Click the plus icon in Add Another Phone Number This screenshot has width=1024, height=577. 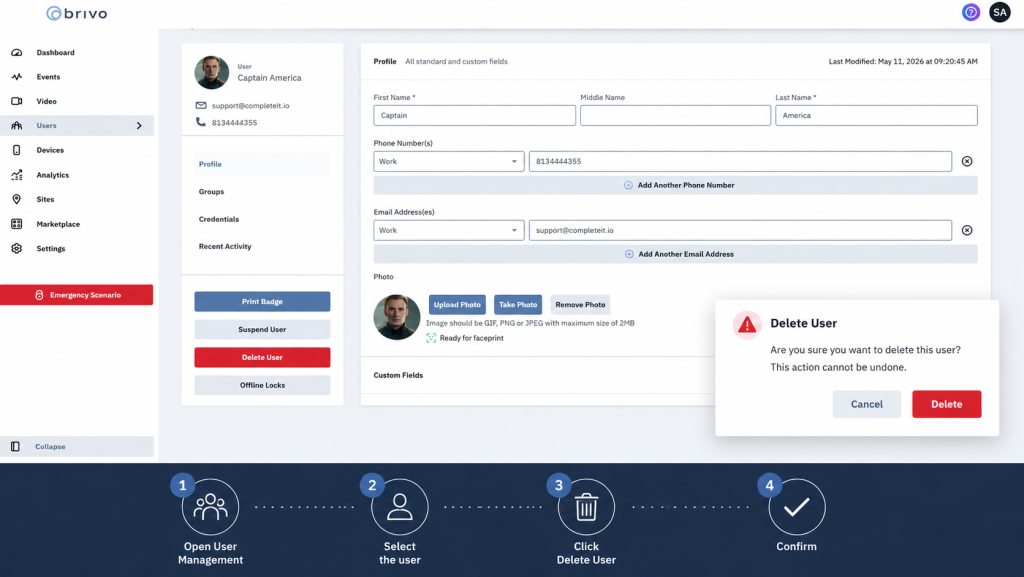[628, 185]
